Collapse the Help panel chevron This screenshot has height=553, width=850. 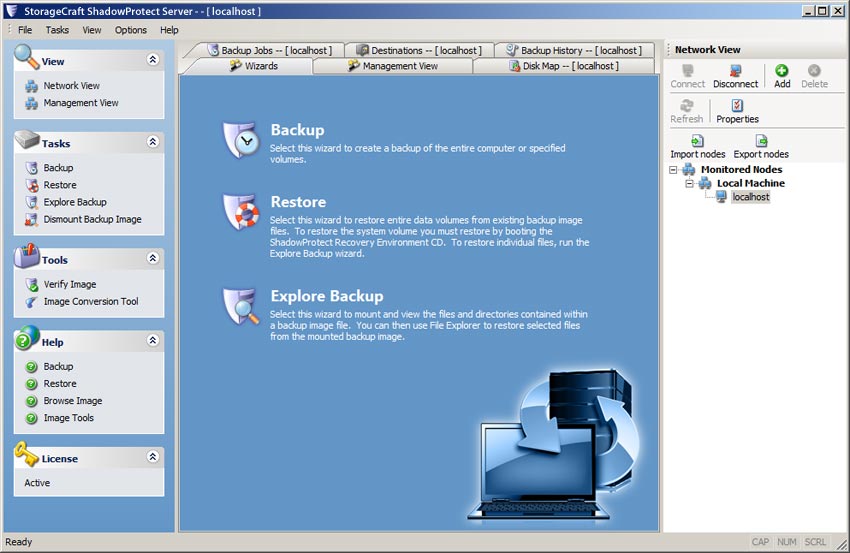(x=153, y=340)
